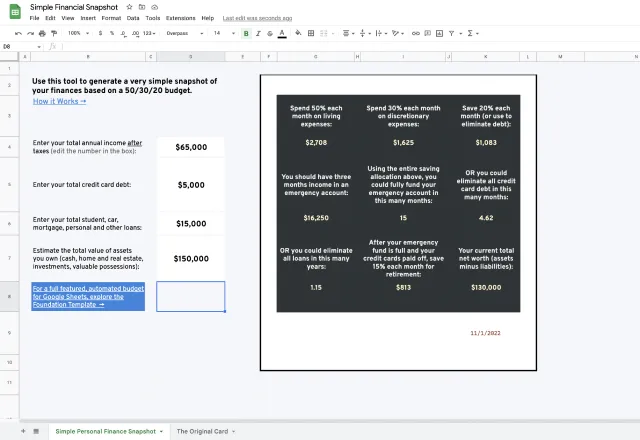Open the text wrapping dropdown
The width and height of the screenshot is (640, 440).
pyautogui.click(x=381, y=33)
